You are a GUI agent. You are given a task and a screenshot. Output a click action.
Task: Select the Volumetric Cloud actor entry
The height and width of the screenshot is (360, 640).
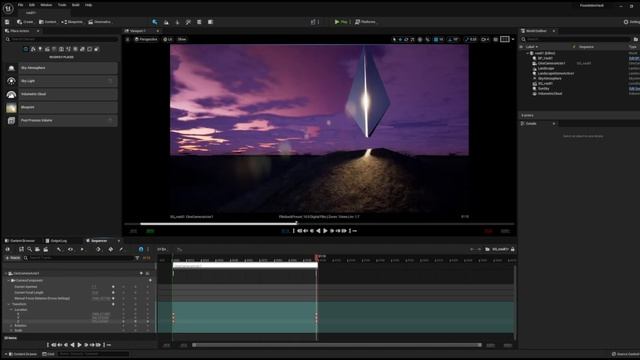pos(68,94)
